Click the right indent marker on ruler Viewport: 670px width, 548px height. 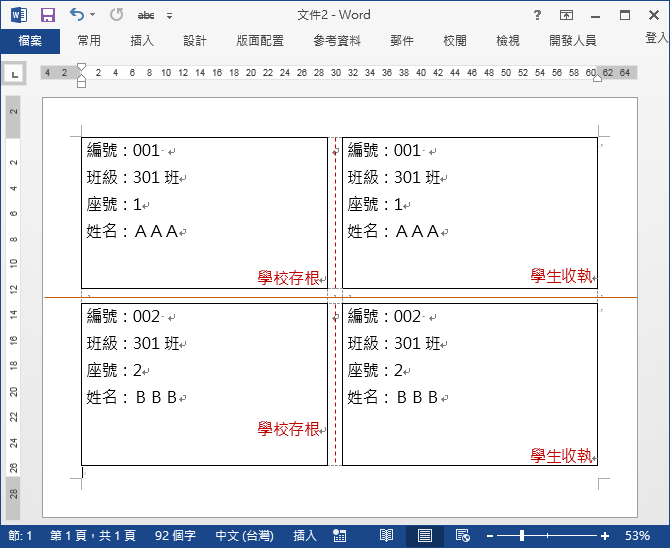click(597, 78)
